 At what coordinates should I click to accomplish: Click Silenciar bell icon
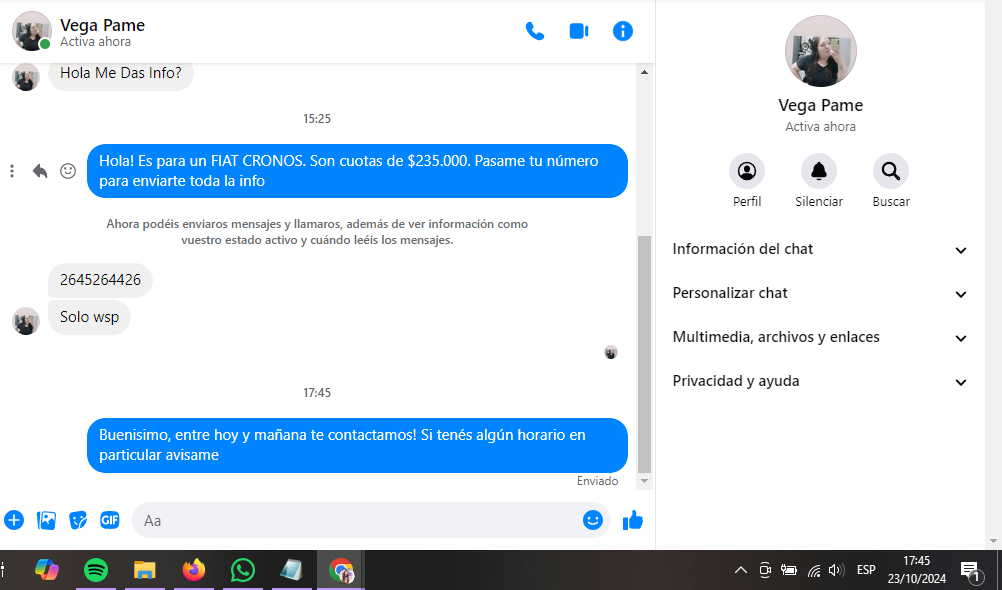pyautogui.click(x=819, y=171)
